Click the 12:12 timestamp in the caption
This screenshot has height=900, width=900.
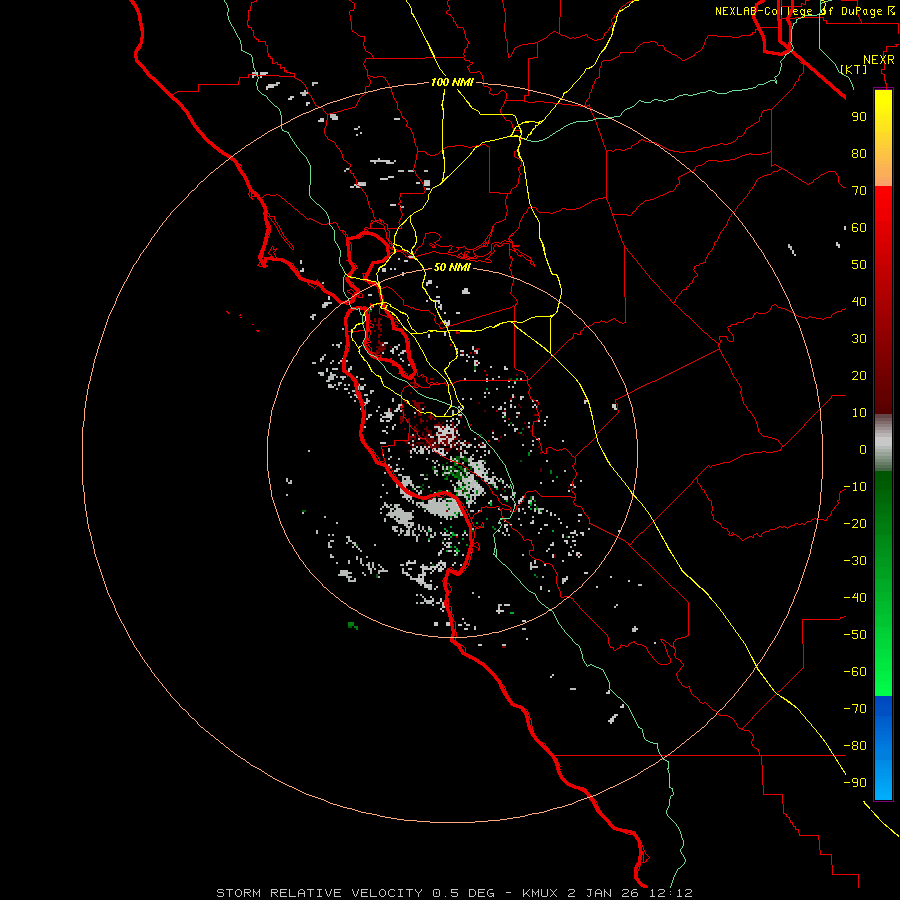point(671,893)
